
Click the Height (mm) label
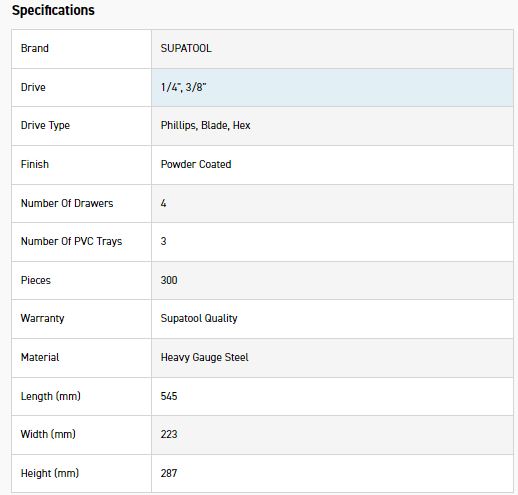point(50,473)
